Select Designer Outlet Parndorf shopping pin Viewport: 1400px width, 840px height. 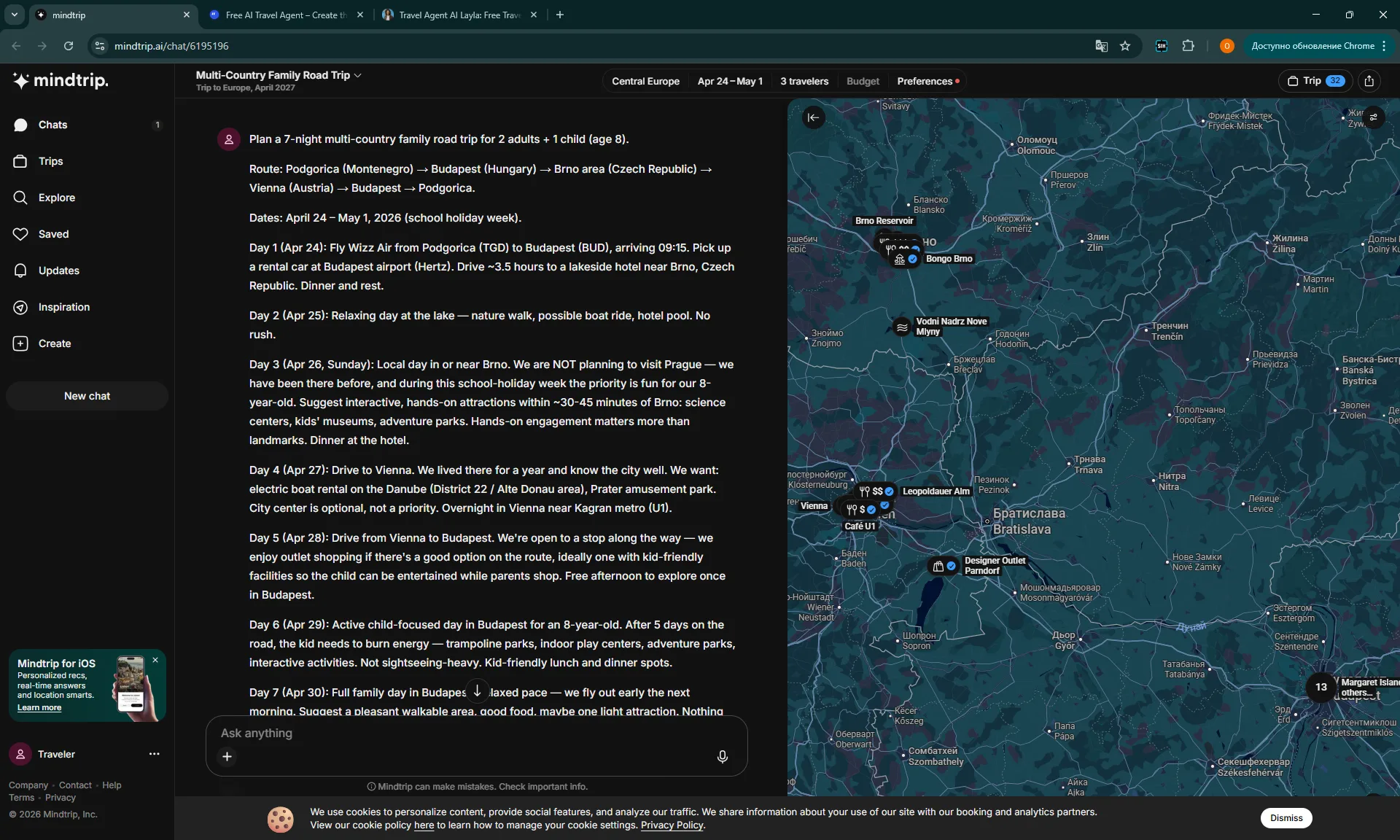[x=944, y=566]
